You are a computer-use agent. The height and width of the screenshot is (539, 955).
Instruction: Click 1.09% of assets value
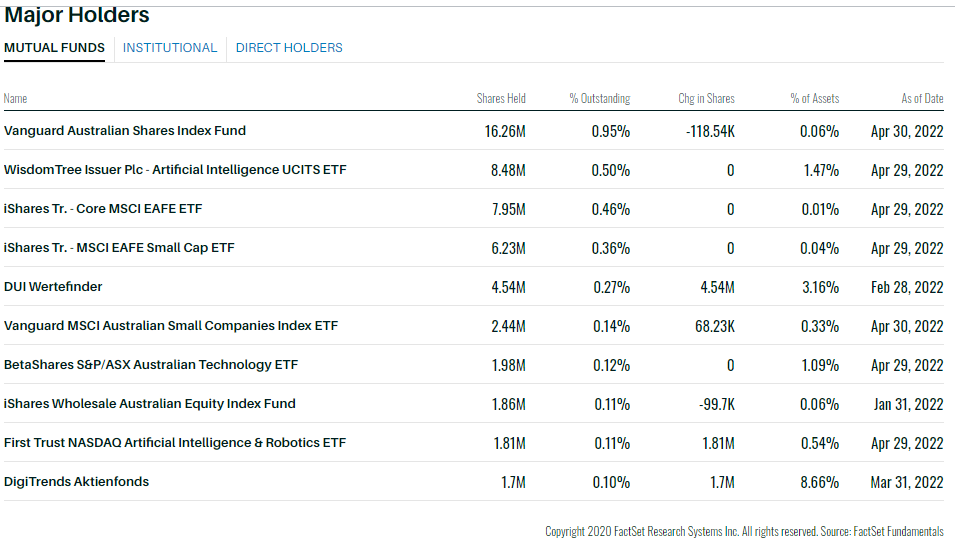pyautogui.click(x=820, y=365)
